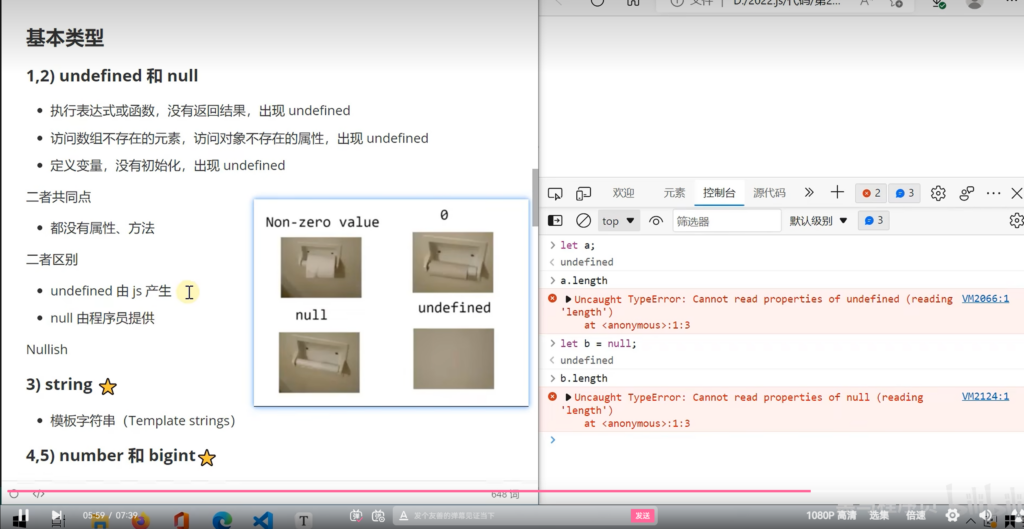The image size is (1024, 529).
Task: Open the VM2124:1 source link
Action: 985,397
